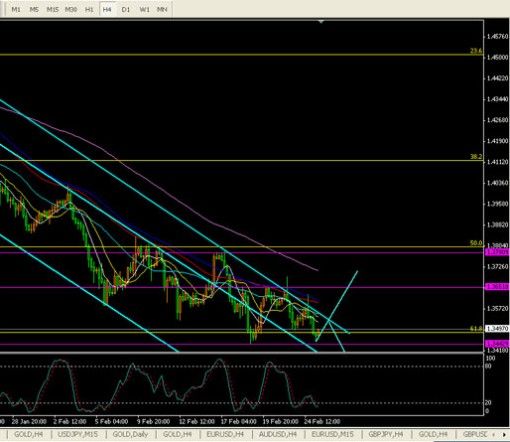Switch chart to M1 timeframe
The width and height of the screenshot is (510, 442).
[x=16, y=10]
